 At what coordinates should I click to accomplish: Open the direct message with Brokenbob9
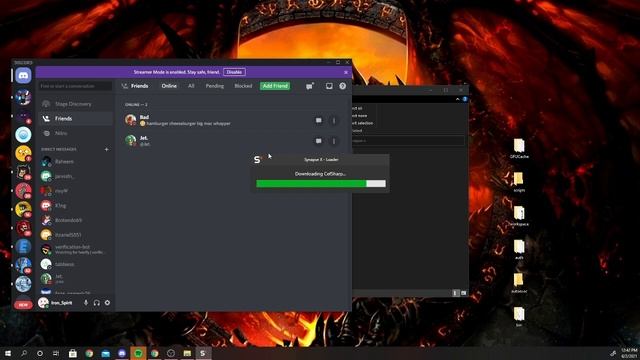[76, 220]
